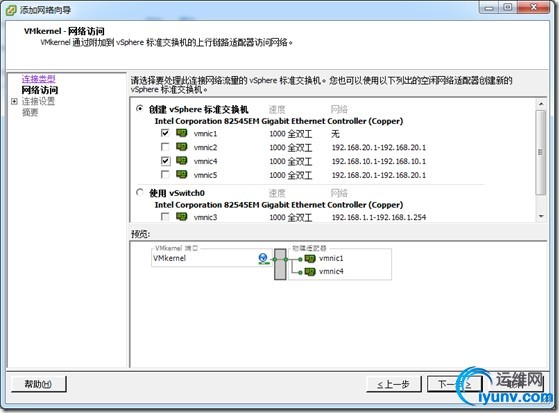Click vmnic1 adapter icon in preview diagram
This screenshot has width=559, height=413.
tap(310, 259)
